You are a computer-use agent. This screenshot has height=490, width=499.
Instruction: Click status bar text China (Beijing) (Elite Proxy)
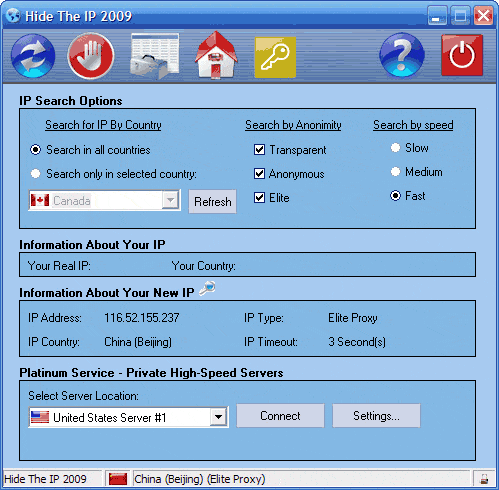coord(200,479)
